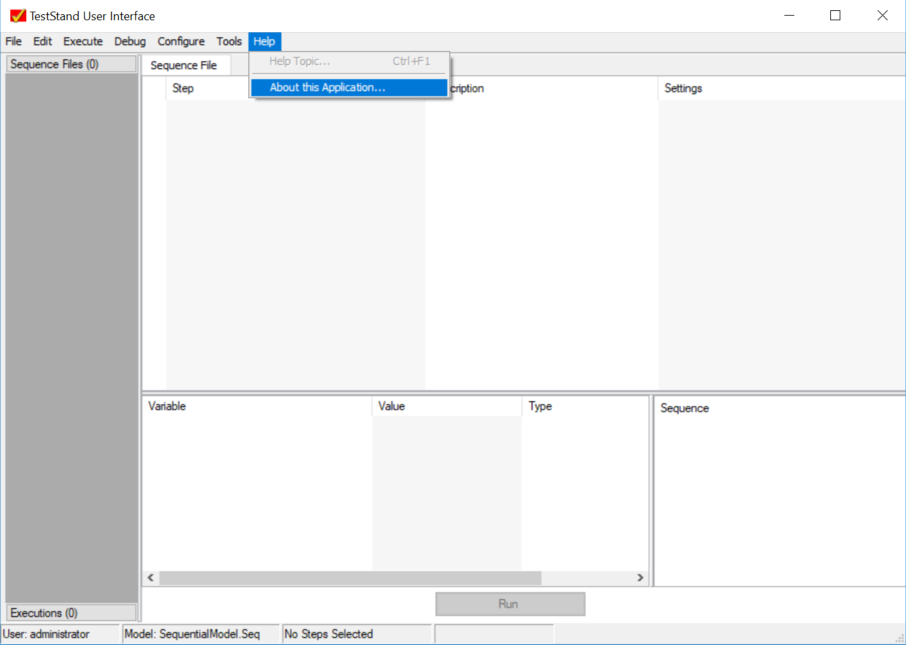Open the File menu
Screen dimensions: 906x645
pyautogui.click(x=13, y=42)
